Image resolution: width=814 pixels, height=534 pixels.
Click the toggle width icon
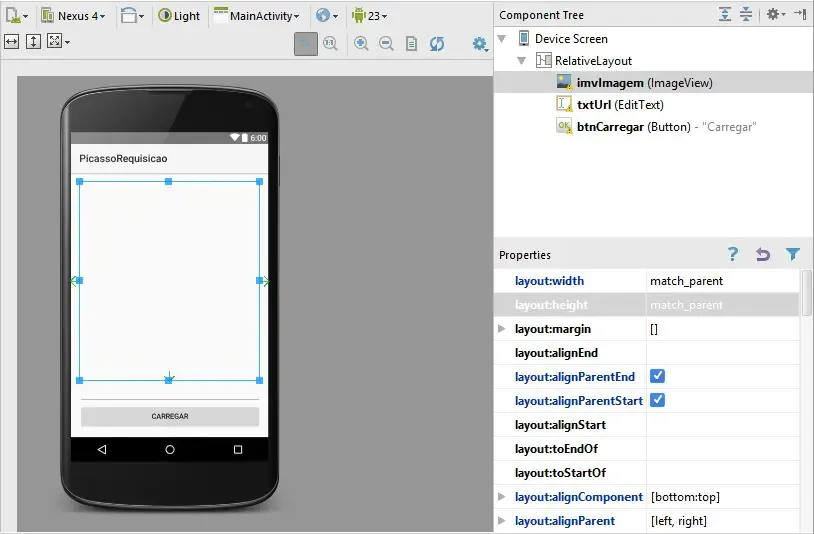click(11, 41)
